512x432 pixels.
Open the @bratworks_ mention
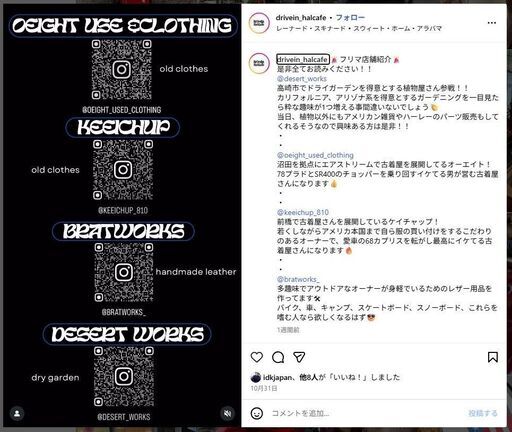pos(298,279)
